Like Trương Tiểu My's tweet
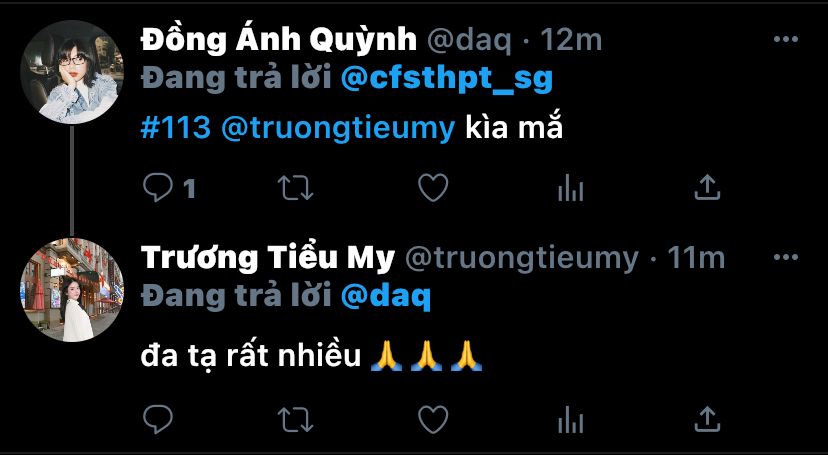The height and width of the screenshot is (455, 828). [x=433, y=420]
